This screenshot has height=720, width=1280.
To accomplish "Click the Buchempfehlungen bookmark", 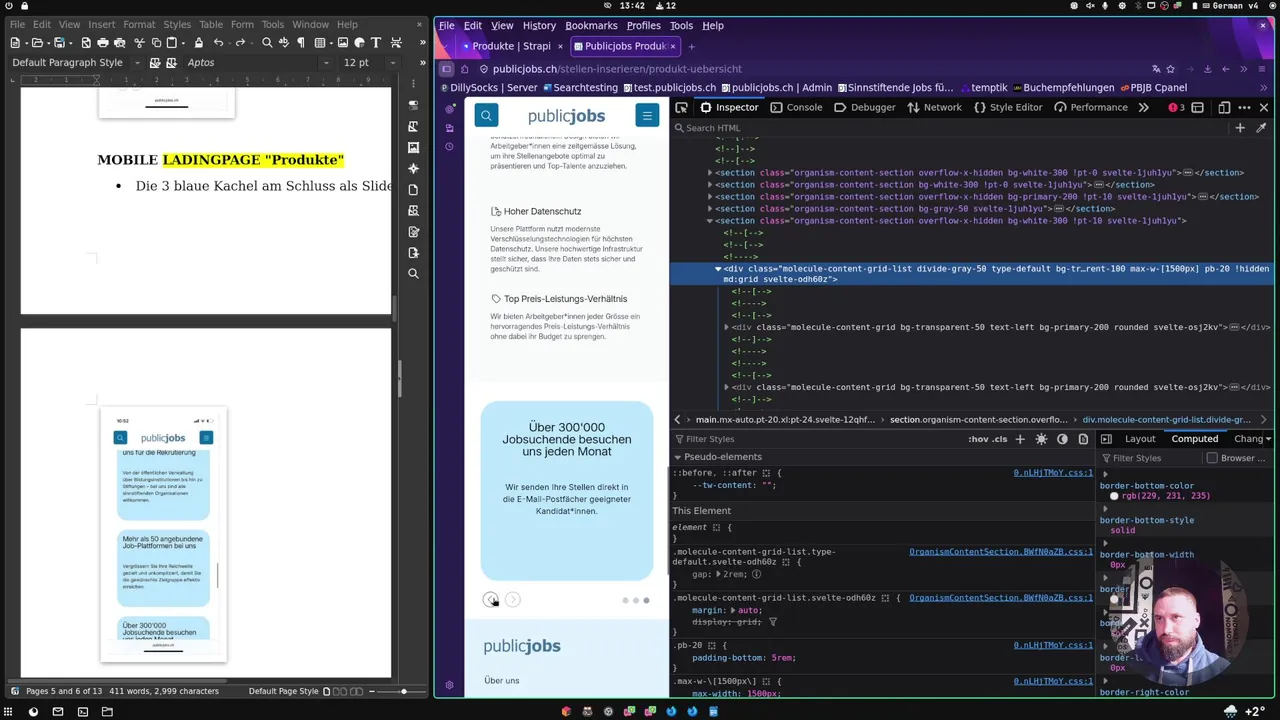I will coord(1062,87).
